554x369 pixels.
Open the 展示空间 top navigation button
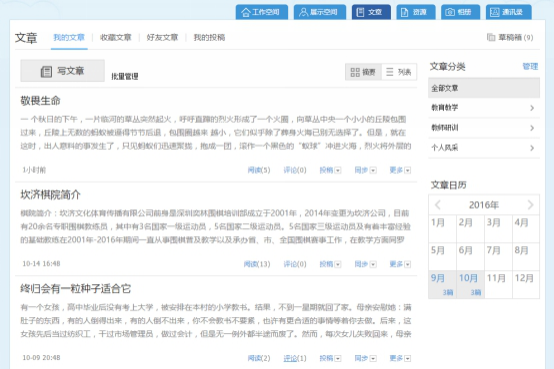[x=320, y=12]
